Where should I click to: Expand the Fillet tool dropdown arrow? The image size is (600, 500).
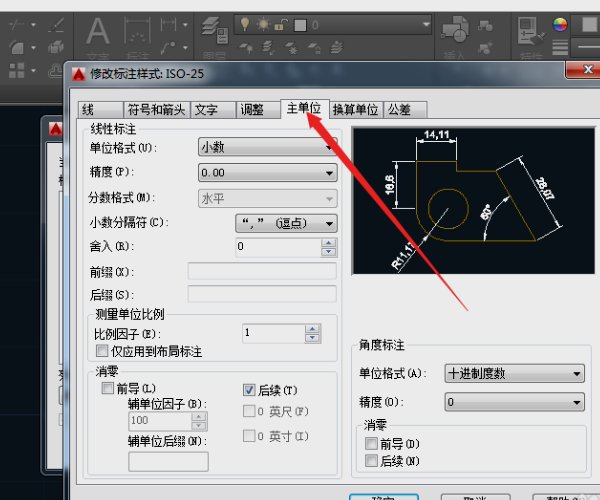coord(33,48)
